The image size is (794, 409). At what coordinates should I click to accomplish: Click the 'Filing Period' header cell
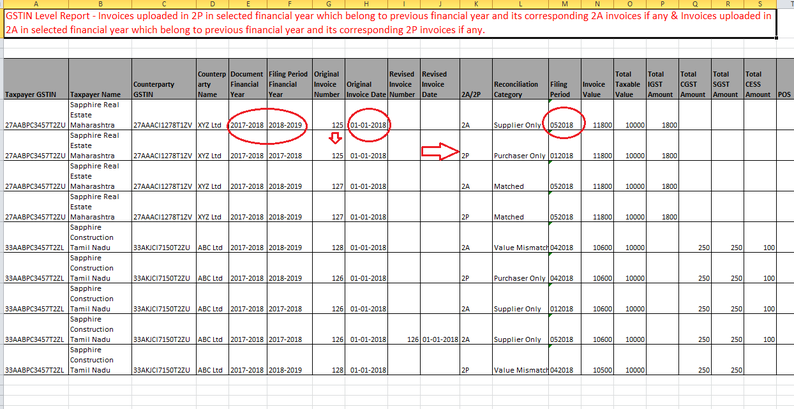coord(565,78)
